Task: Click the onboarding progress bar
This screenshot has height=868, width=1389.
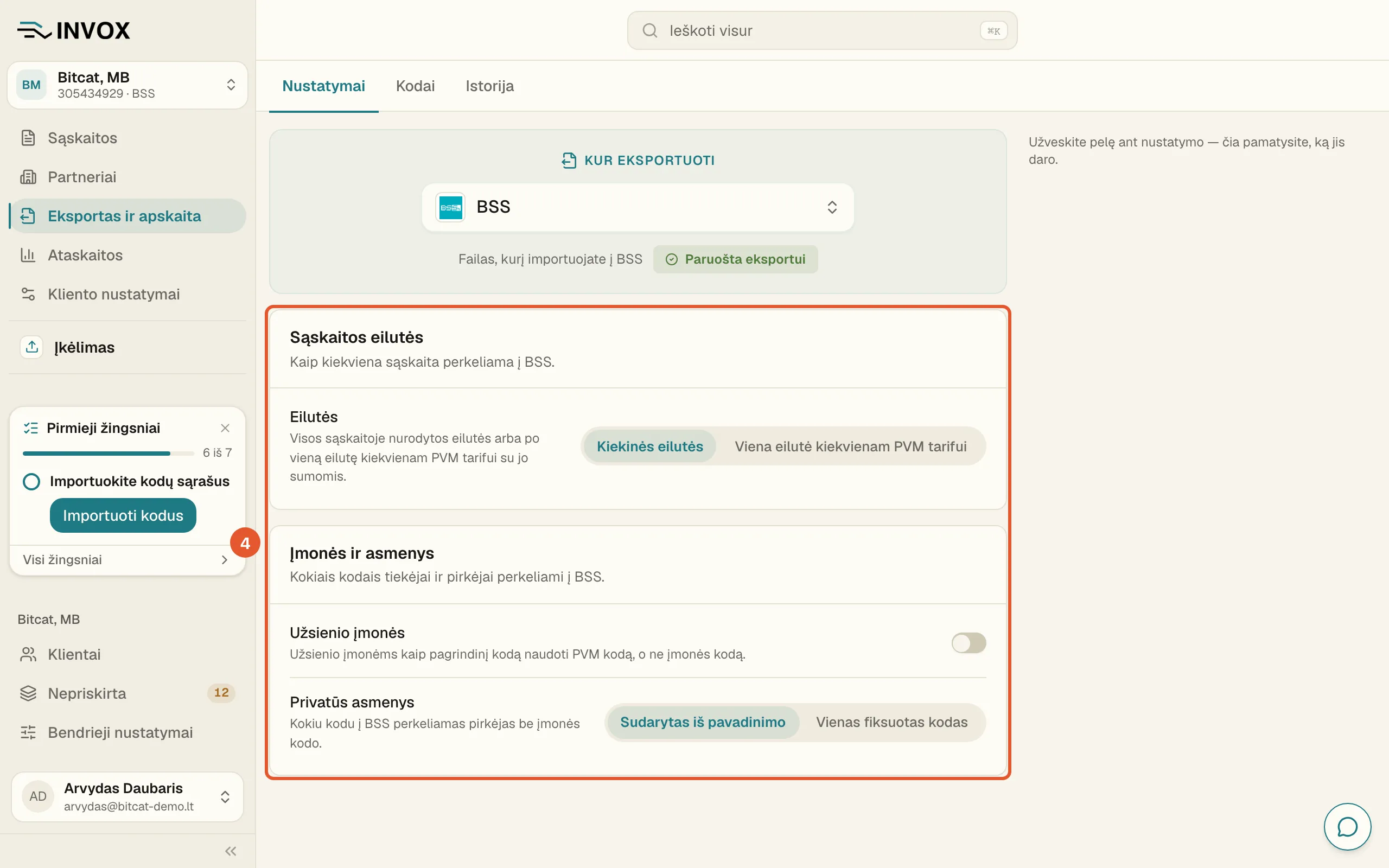Action: coord(108,454)
